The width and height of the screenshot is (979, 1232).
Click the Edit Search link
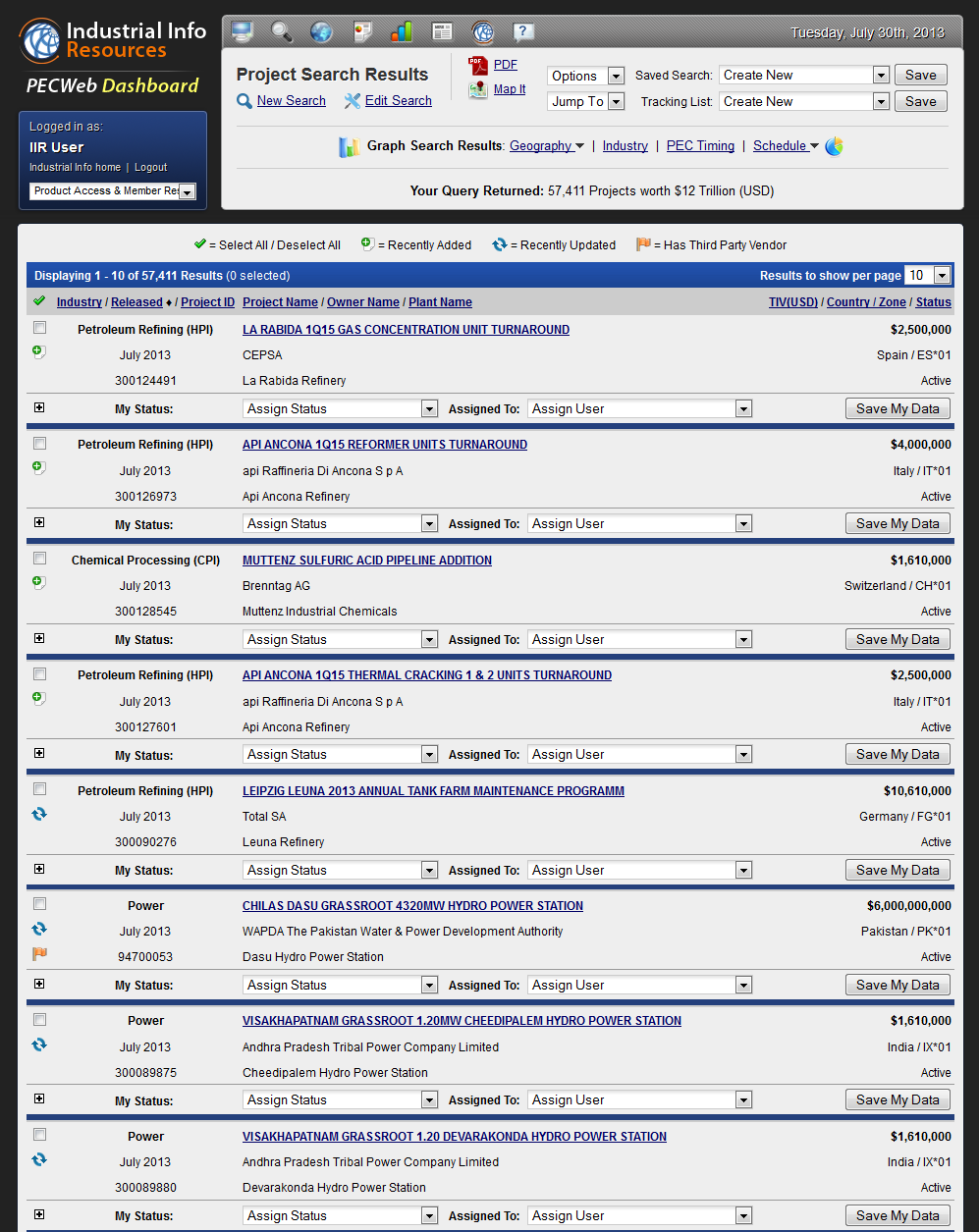pos(398,101)
